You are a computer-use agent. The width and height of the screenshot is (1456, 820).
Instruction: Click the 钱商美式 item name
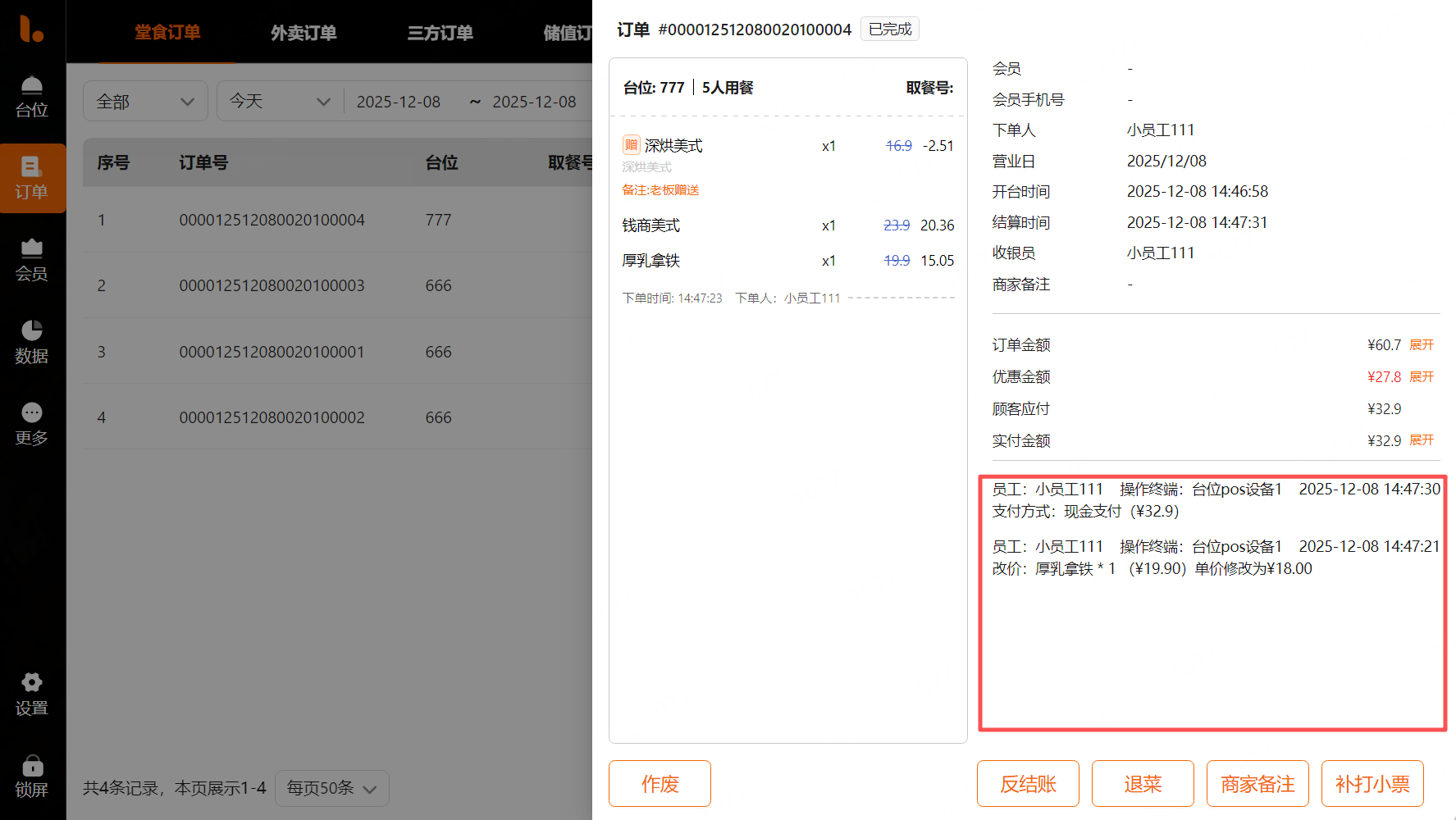650,225
